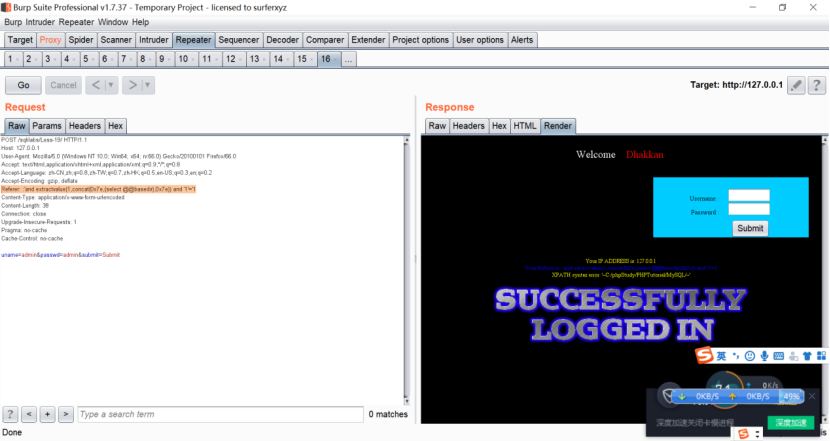Open Repeater help question mark icon
This screenshot has height=441, width=830.
(x=816, y=85)
